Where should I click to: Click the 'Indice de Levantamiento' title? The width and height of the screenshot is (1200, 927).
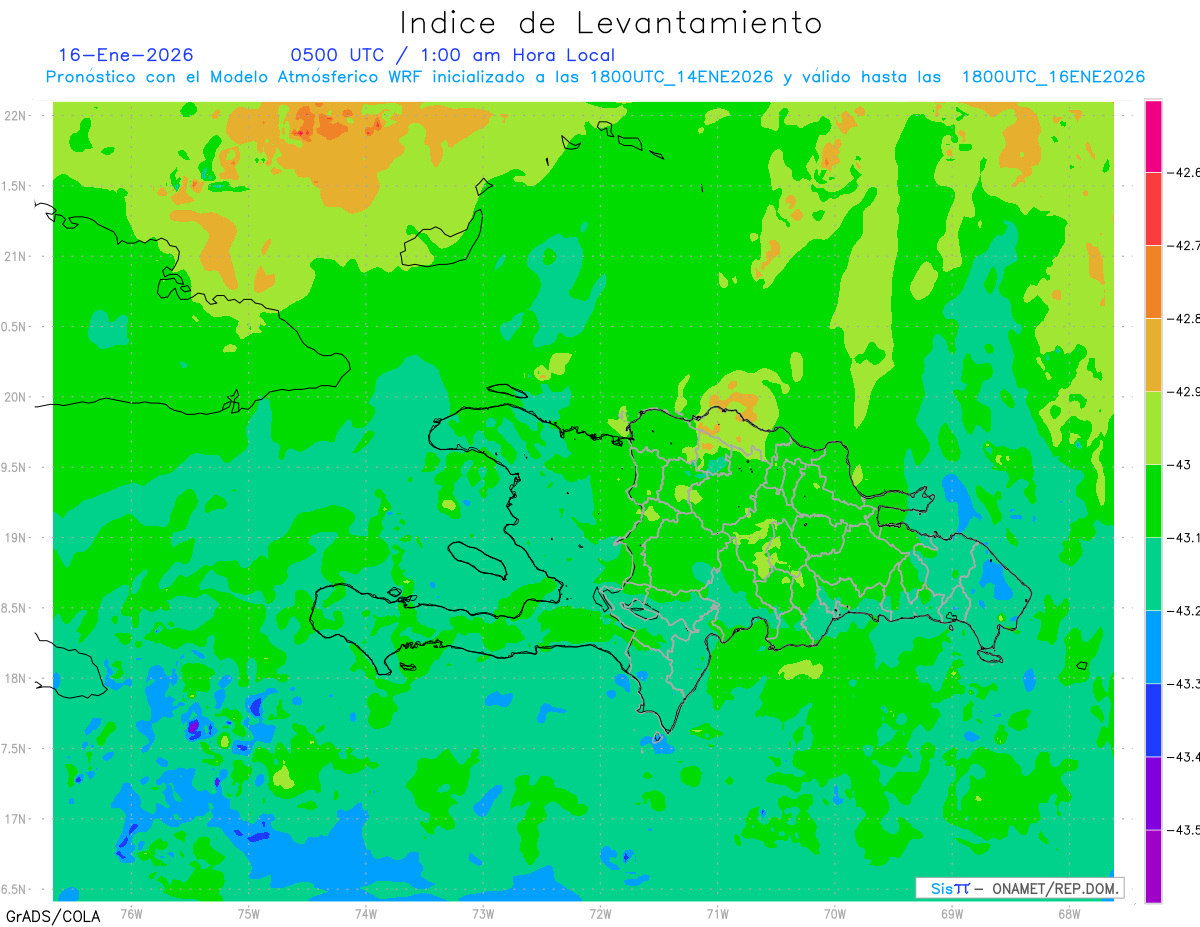pos(610,23)
